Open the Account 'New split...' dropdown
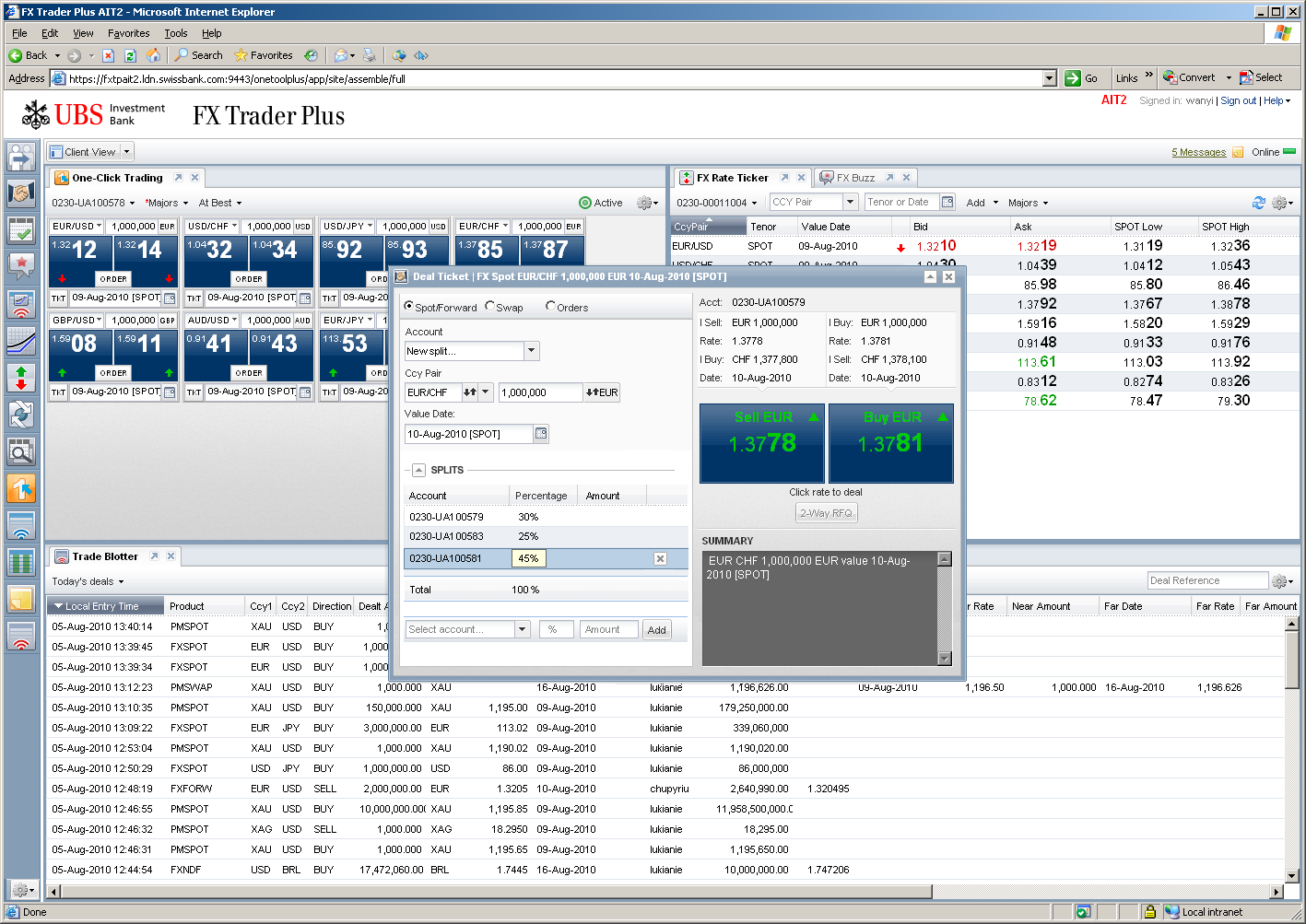Screen dimensions: 1306x924 (531, 351)
